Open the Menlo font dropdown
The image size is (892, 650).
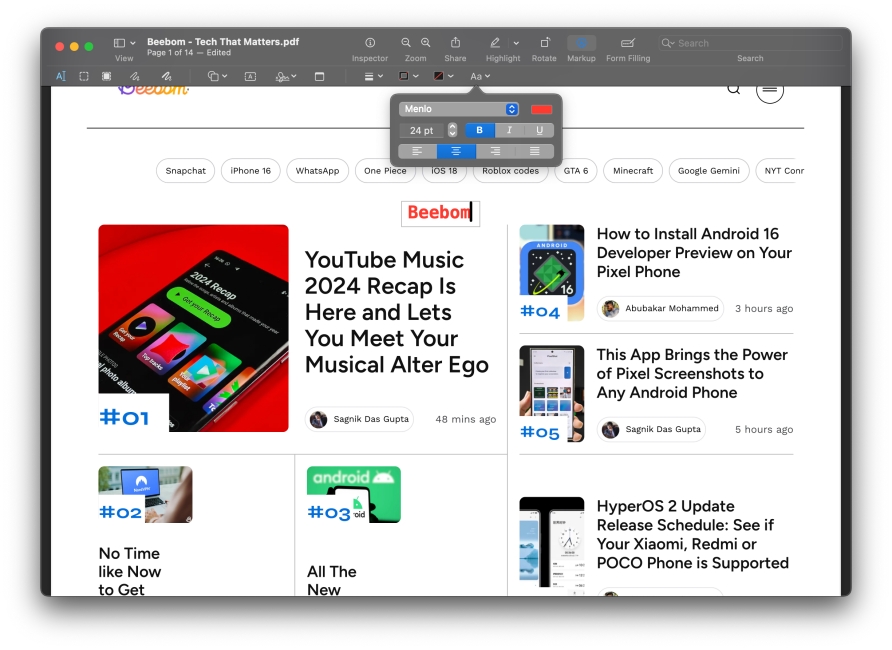459,109
